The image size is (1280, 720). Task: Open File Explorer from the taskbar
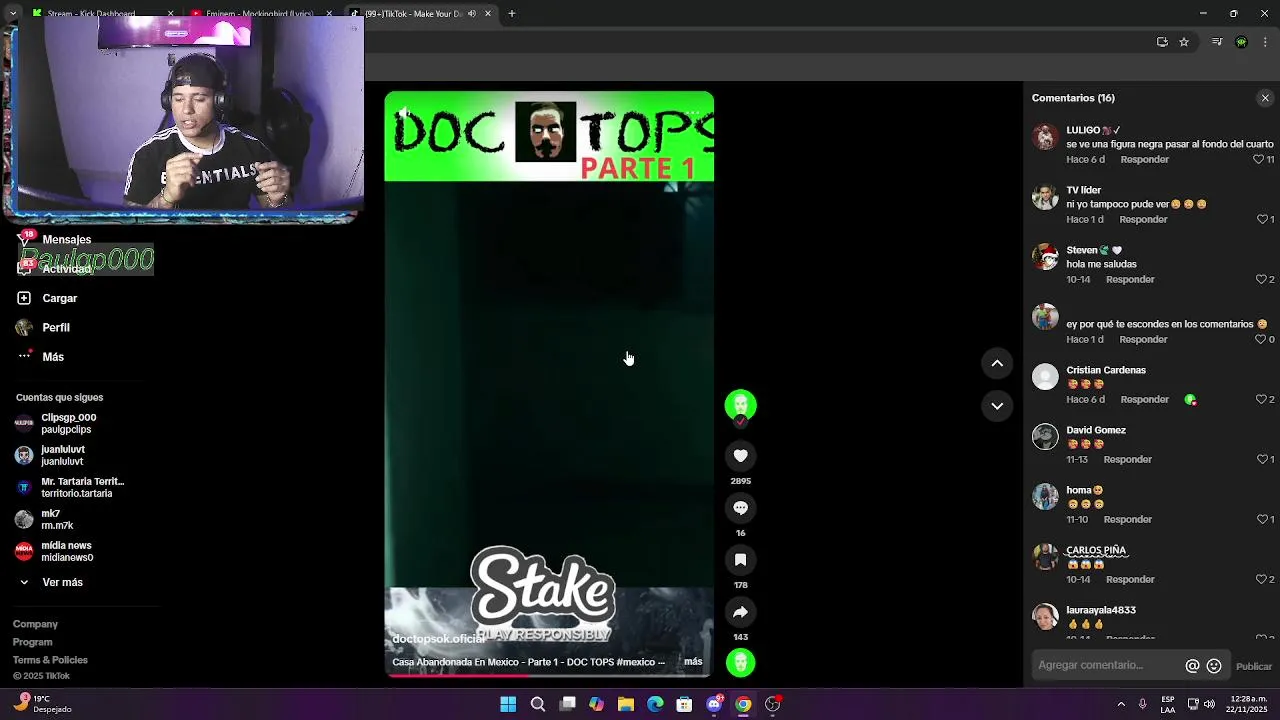626,704
